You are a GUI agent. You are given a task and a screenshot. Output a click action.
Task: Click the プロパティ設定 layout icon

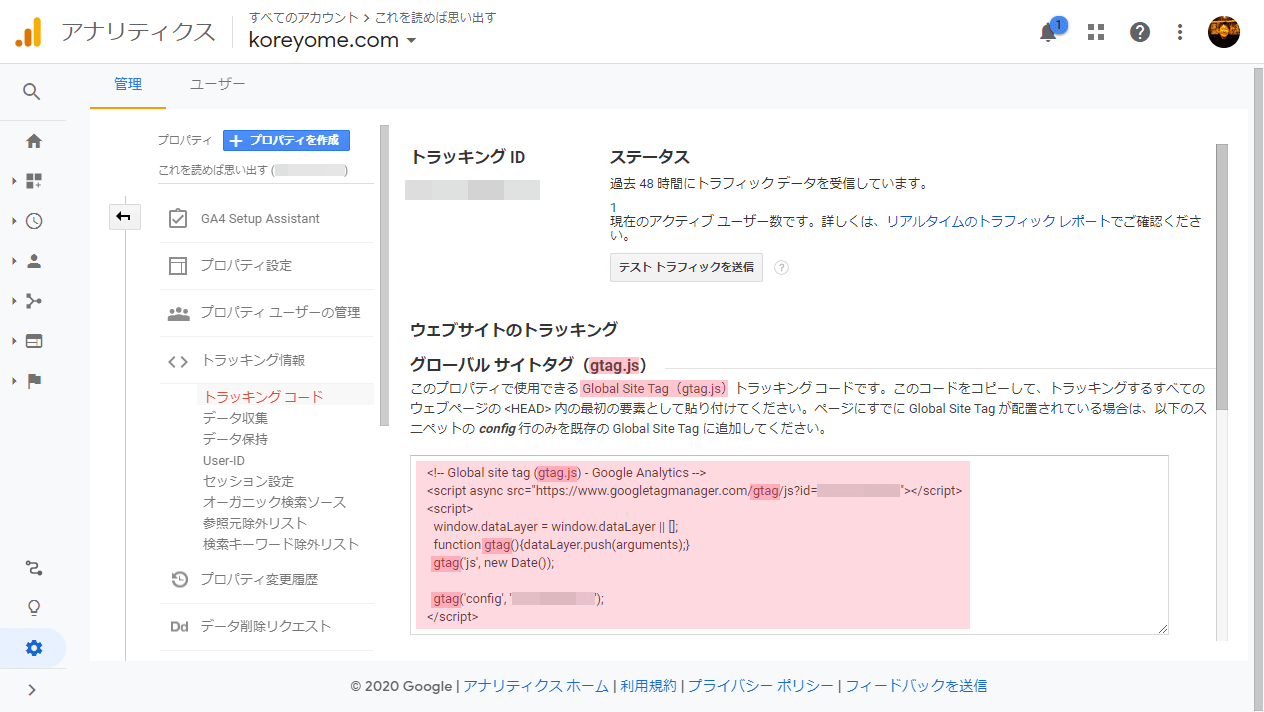(x=178, y=266)
